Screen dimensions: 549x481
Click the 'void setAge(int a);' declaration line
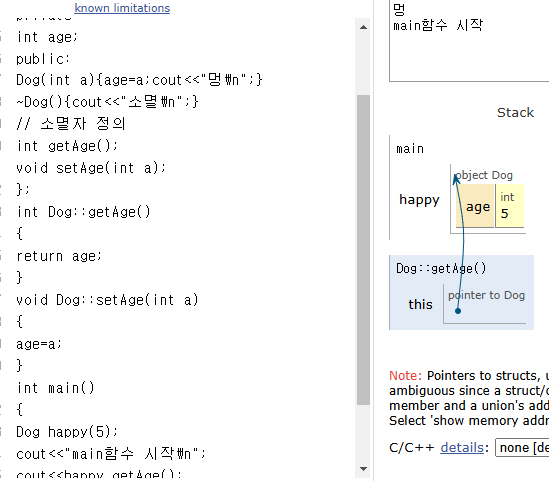(91, 168)
